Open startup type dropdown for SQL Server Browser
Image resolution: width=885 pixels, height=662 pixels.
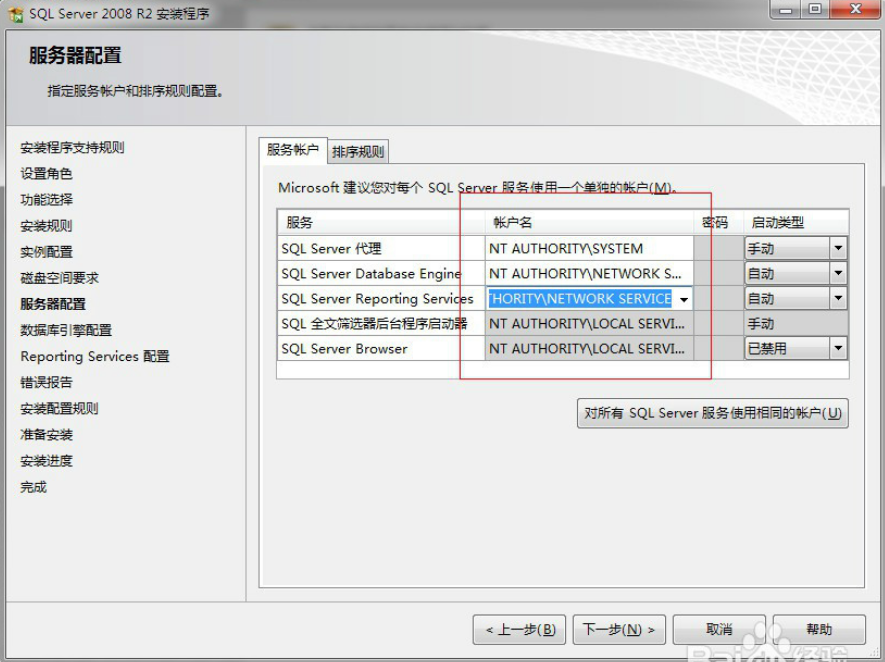click(838, 348)
